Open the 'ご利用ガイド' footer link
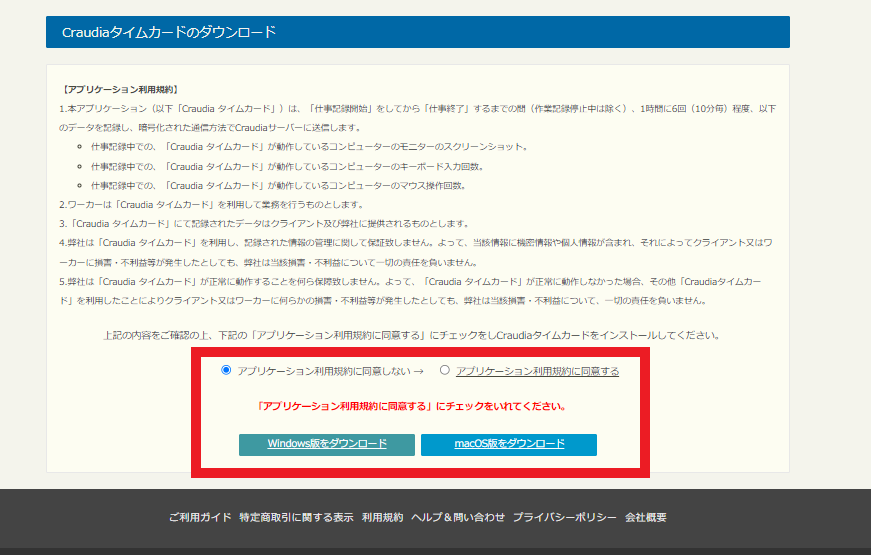Viewport: 871px width, 555px height. coord(200,517)
